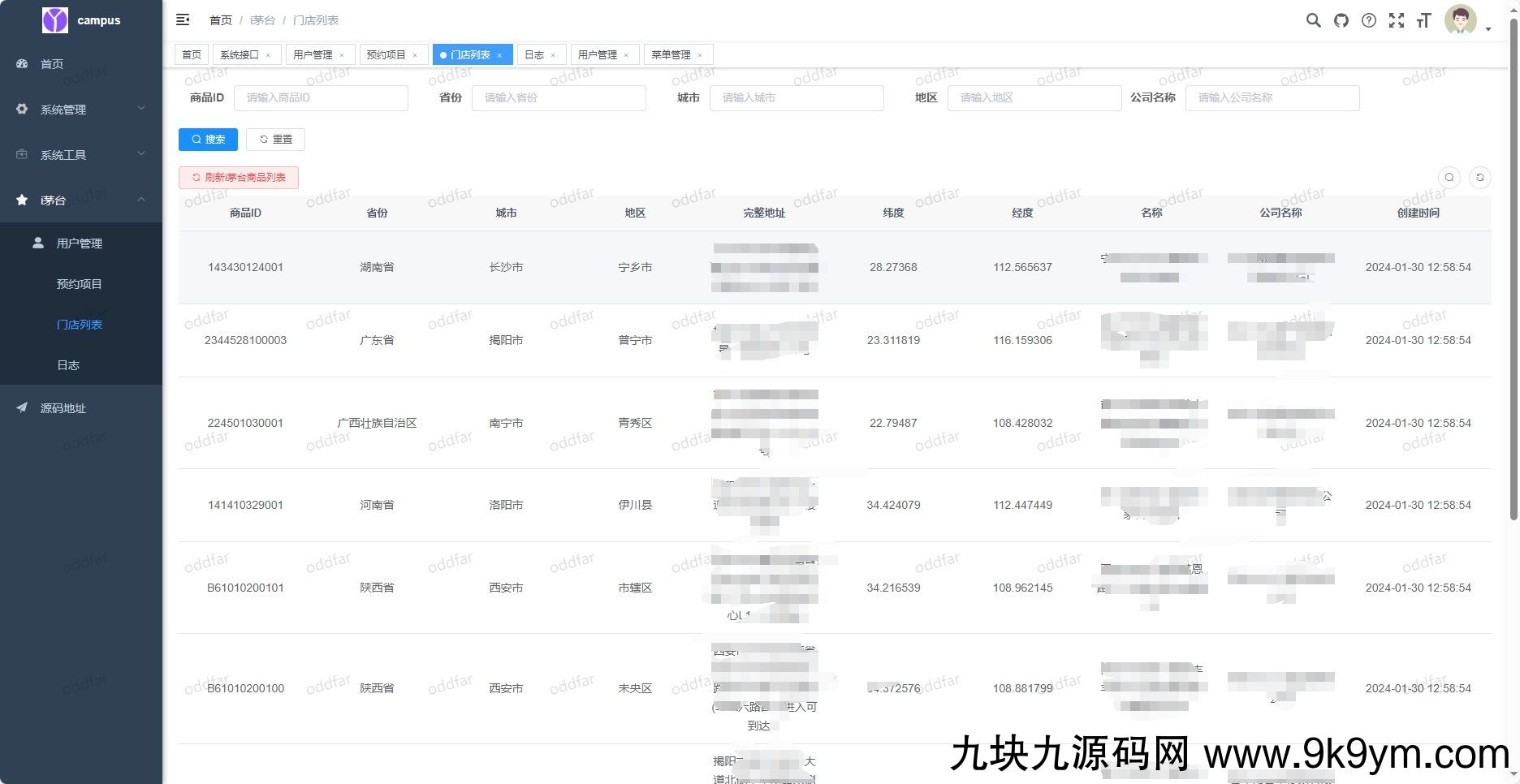1520x784 pixels.
Task: Refresh the table with the circular-arrows icon
Action: click(x=1479, y=177)
